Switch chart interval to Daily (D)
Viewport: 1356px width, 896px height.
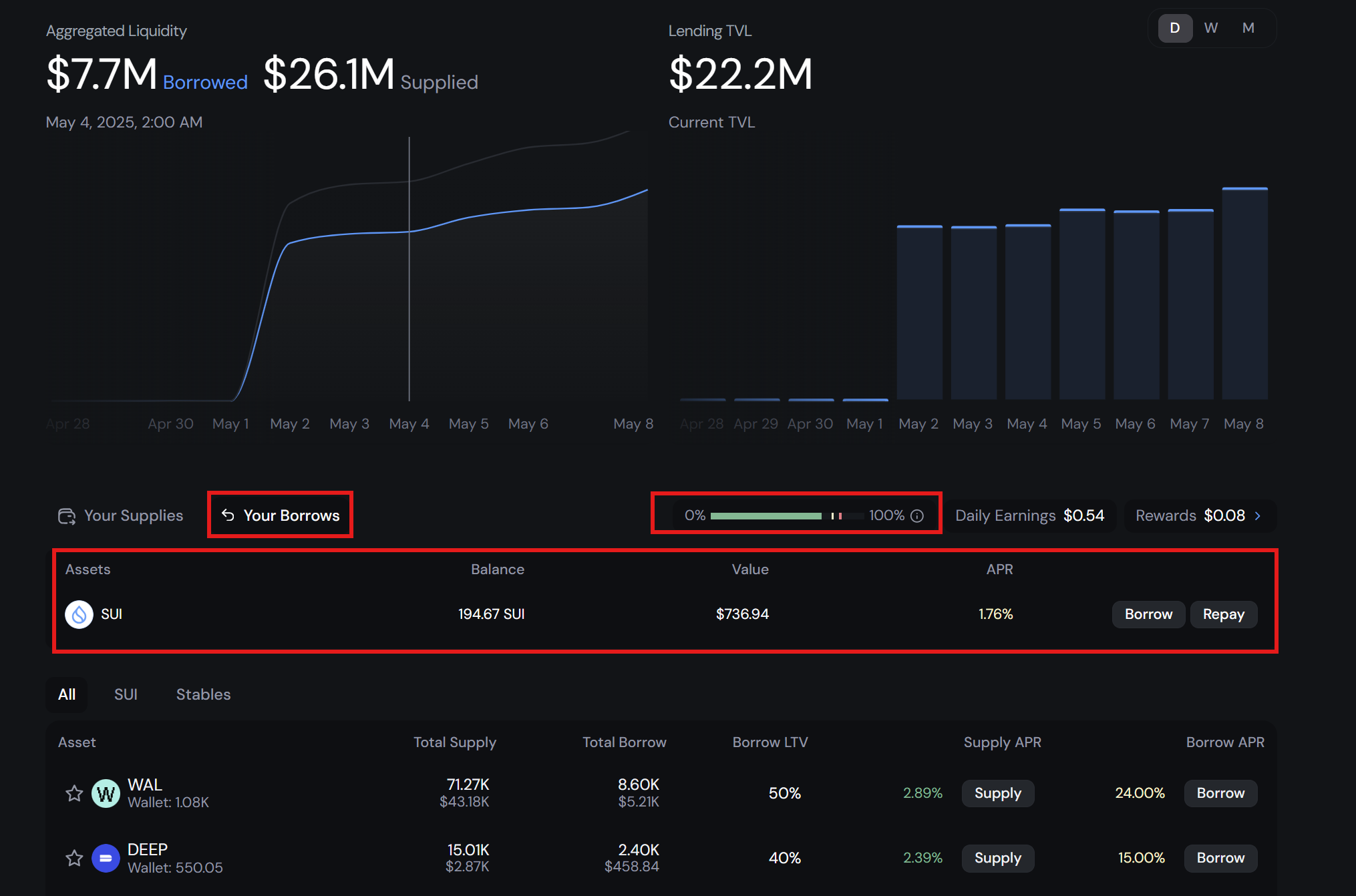click(1175, 28)
